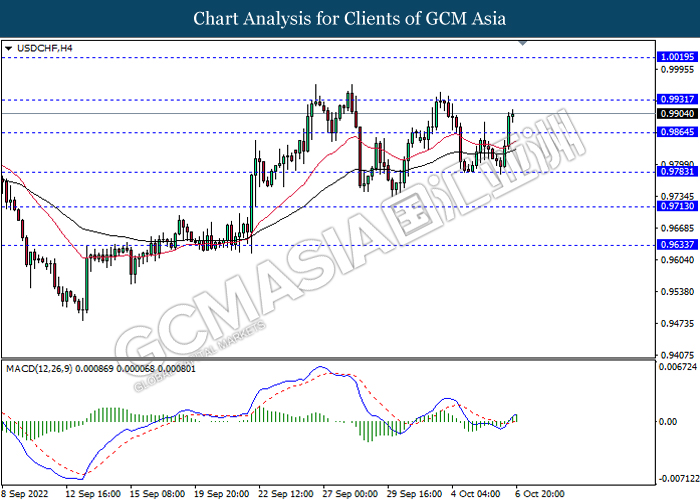Click the 27 Sep 00:00 time label
This screenshot has width=700, height=500.
point(350,494)
